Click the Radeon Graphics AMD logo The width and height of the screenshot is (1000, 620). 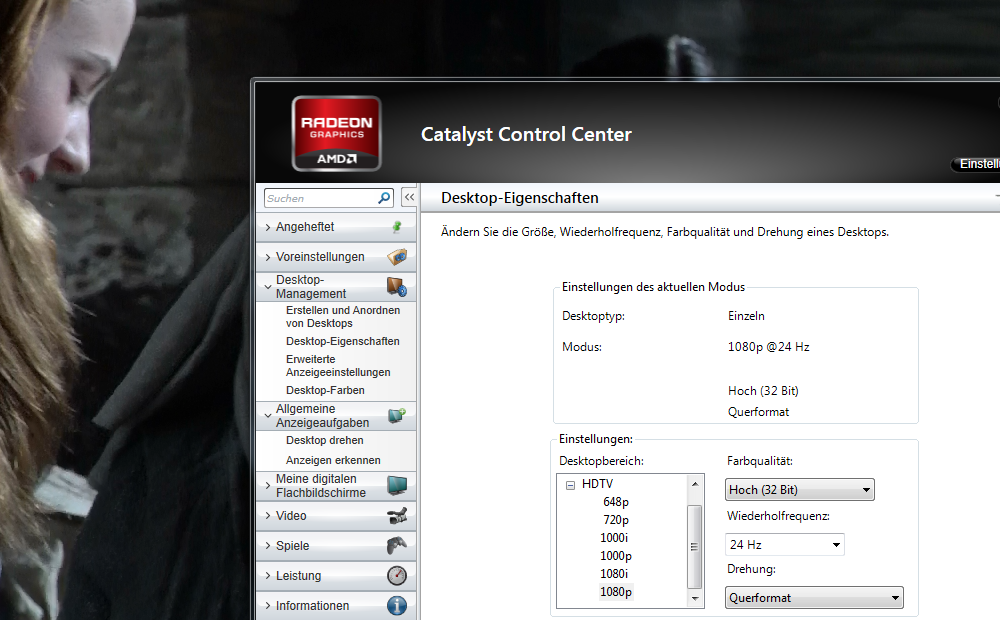tap(336, 133)
